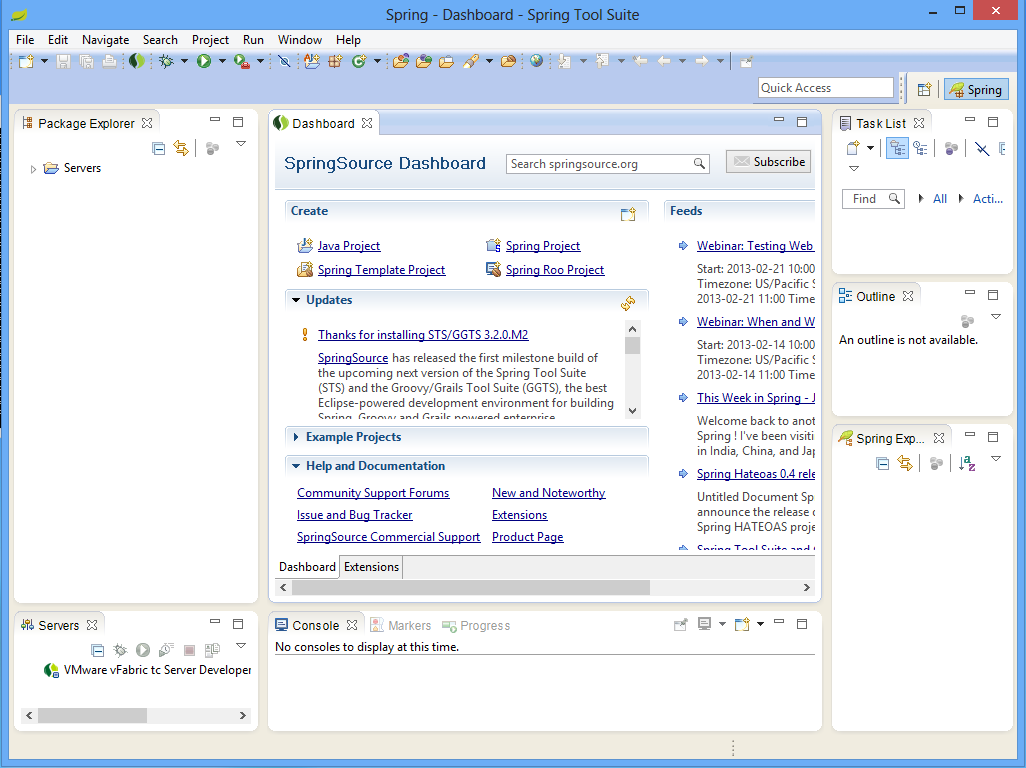Open the Spring perspective button top right
This screenshot has height=768, width=1026.
pos(975,89)
